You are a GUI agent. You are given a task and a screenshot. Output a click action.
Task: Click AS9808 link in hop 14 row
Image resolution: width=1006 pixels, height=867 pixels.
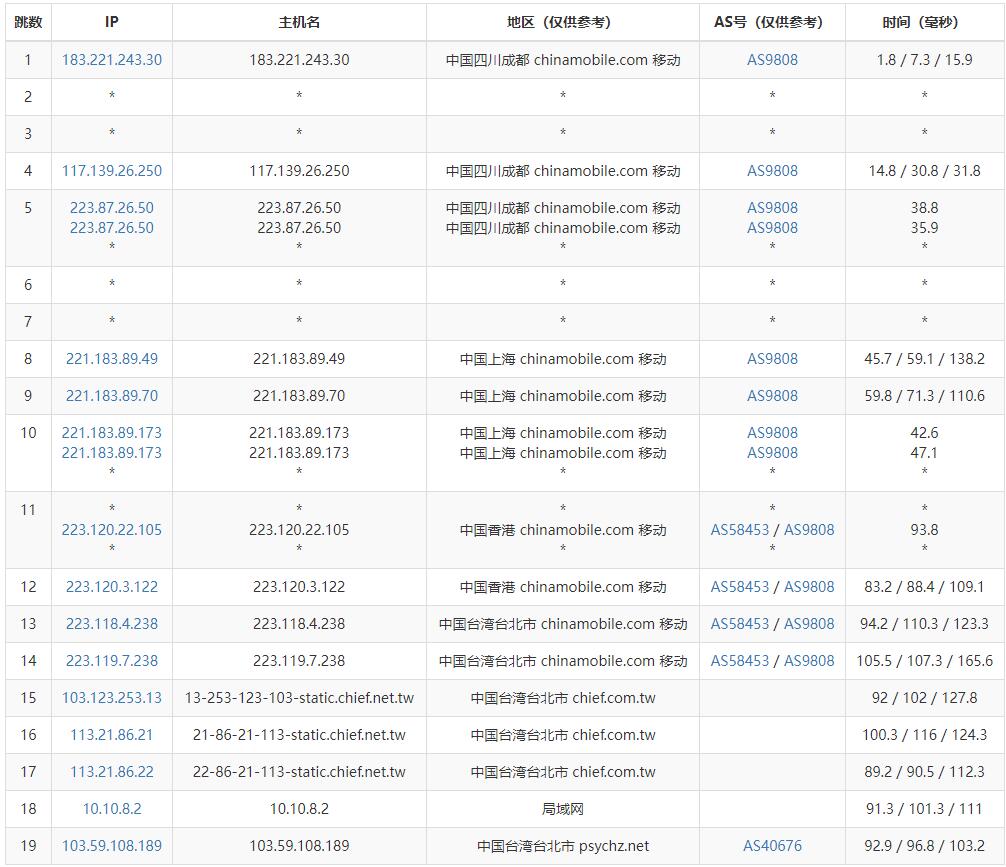coord(809,661)
